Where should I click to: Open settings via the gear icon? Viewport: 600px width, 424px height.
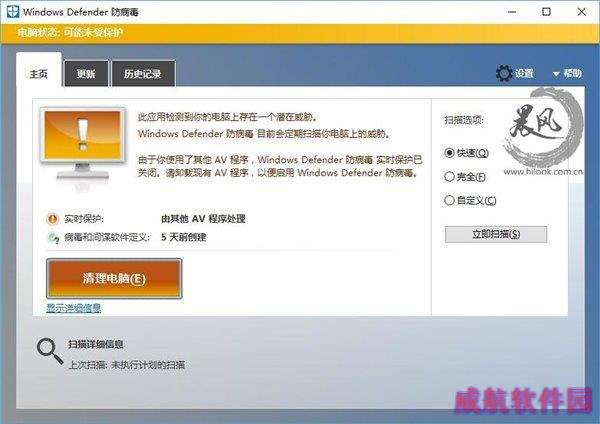(504, 73)
